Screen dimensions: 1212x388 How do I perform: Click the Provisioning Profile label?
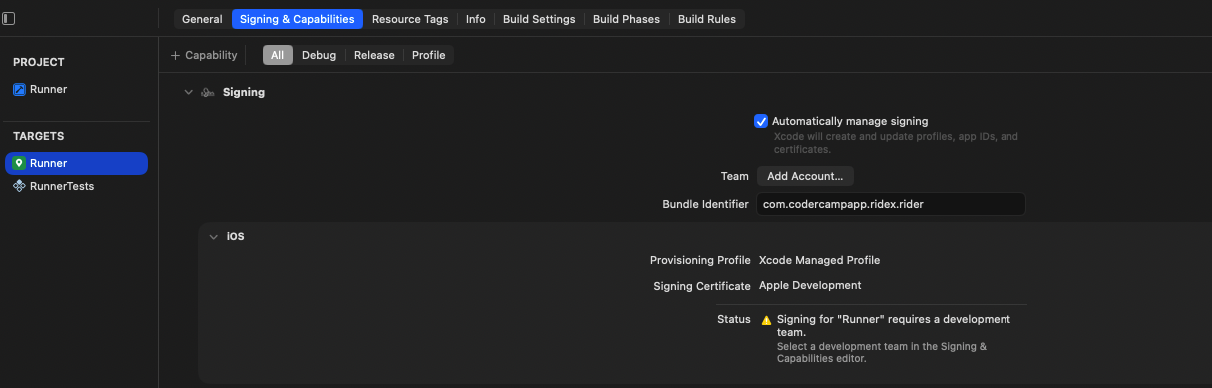point(700,260)
